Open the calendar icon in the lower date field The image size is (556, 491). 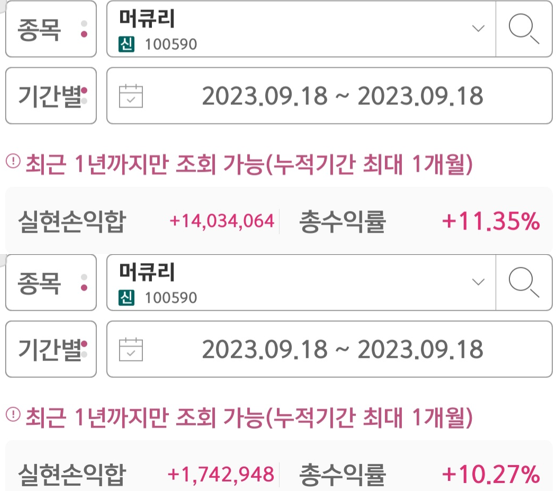[x=131, y=350]
